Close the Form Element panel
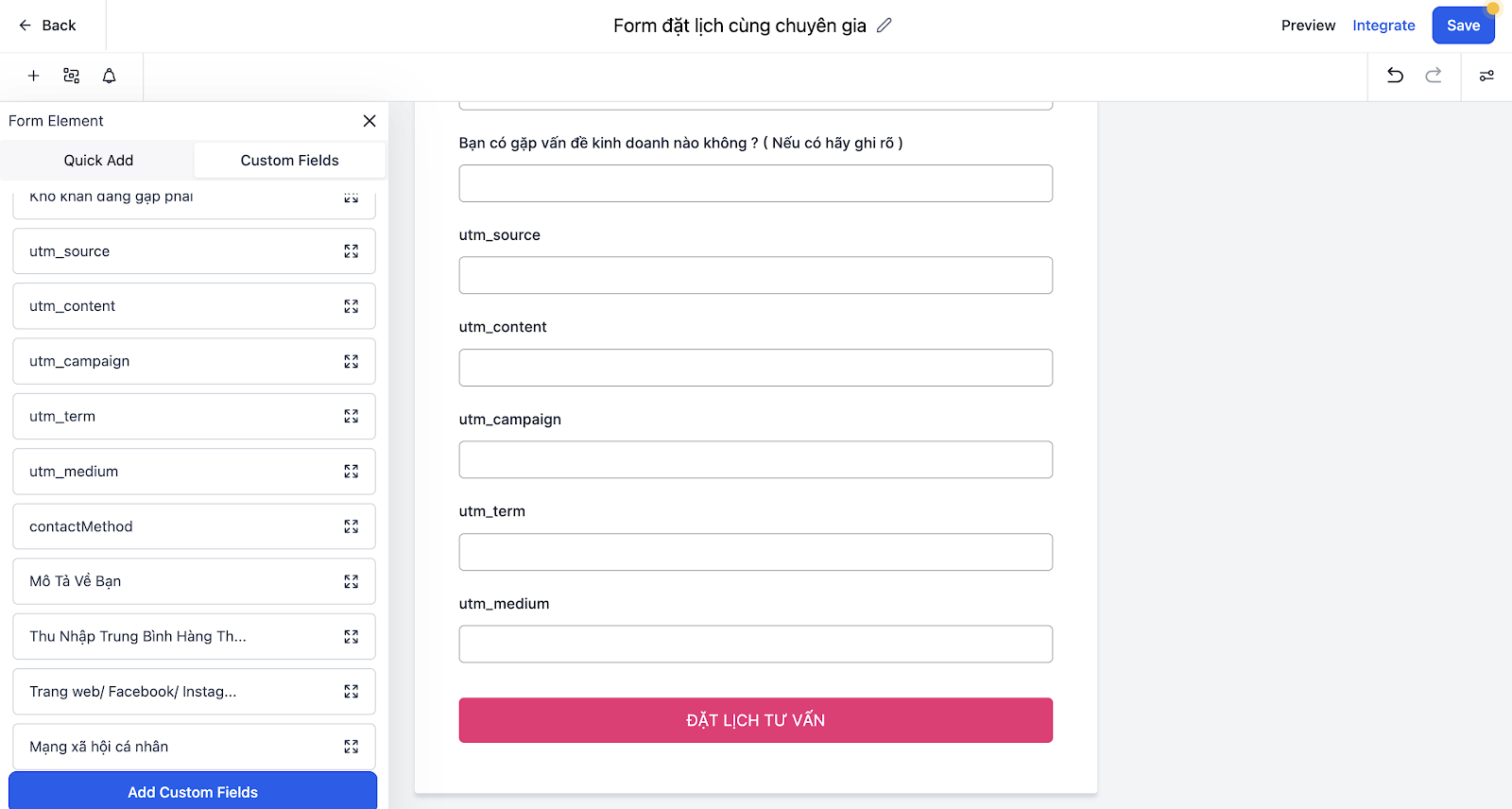 click(369, 121)
